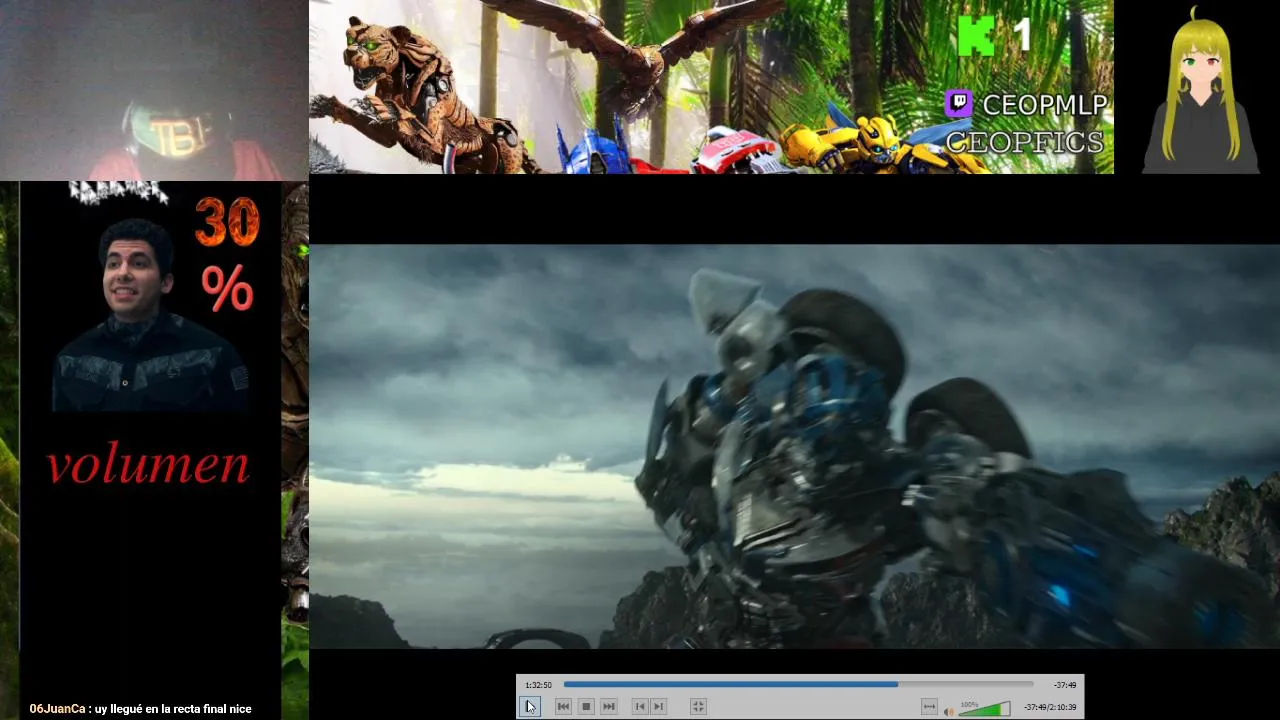Click the green Kick K logo
The image size is (1280, 720).
976,36
